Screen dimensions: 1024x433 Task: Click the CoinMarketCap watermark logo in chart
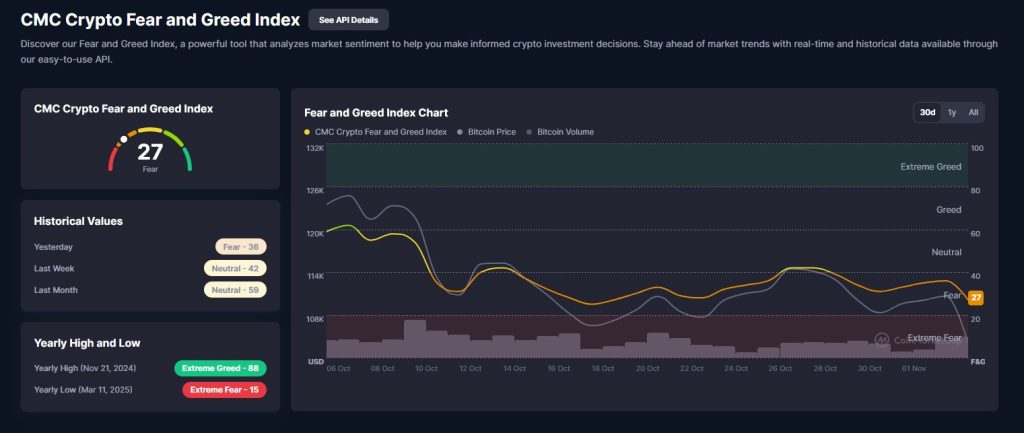(882, 340)
